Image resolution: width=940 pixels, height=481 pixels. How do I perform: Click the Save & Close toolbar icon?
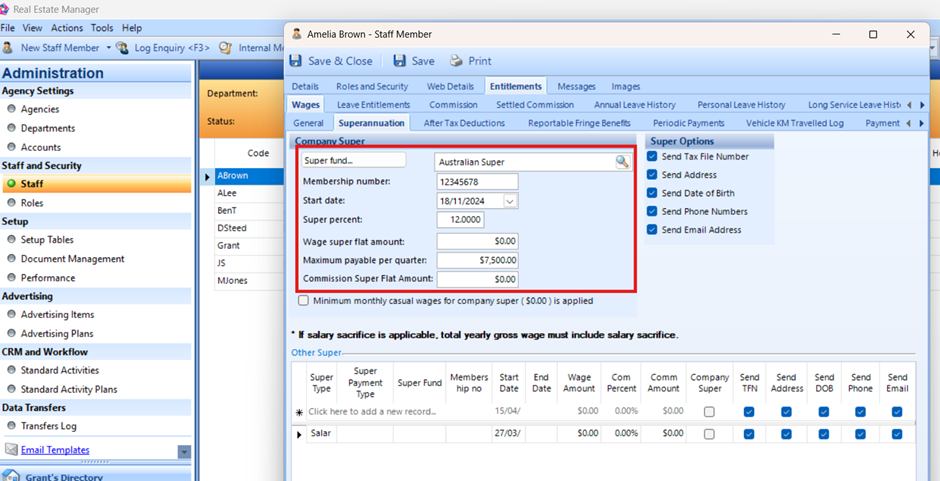click(x=296, y=61)
